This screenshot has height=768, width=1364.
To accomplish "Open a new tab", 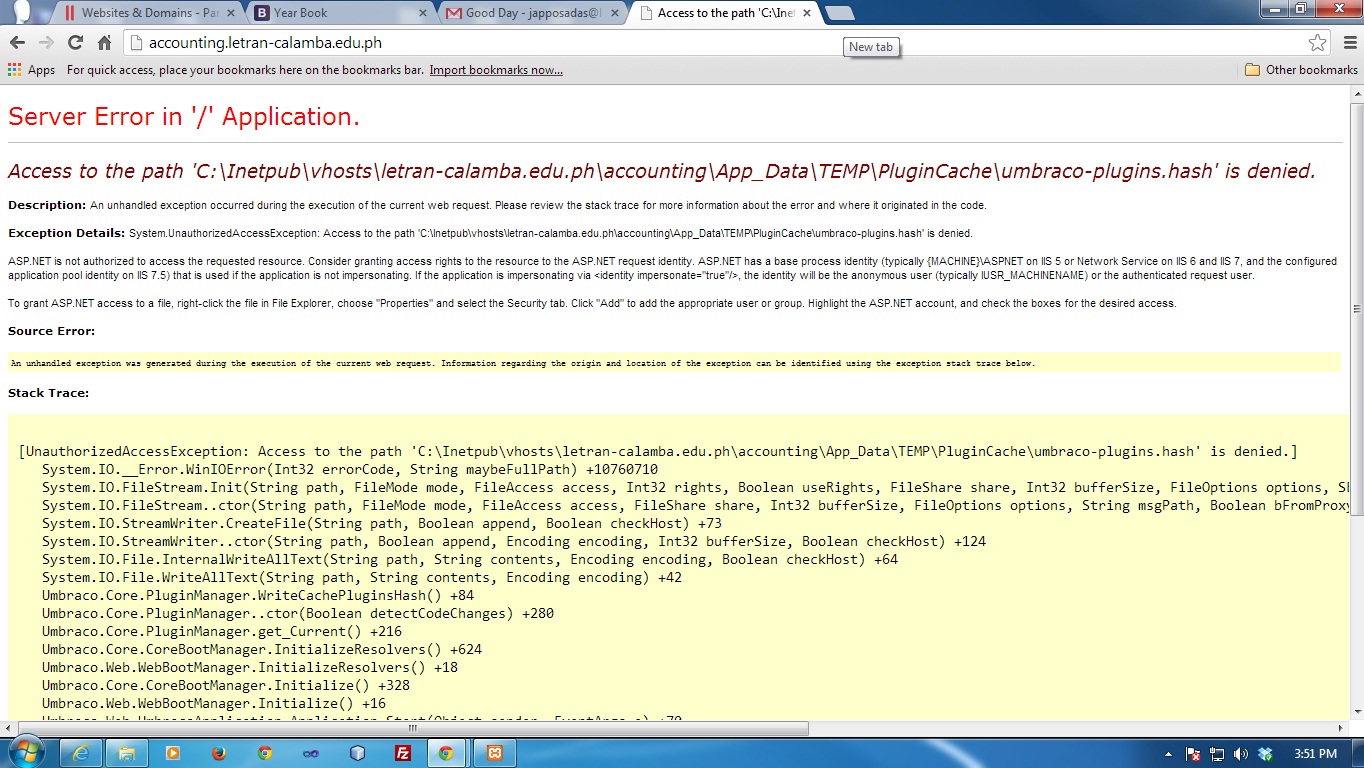I will point(840,13).
